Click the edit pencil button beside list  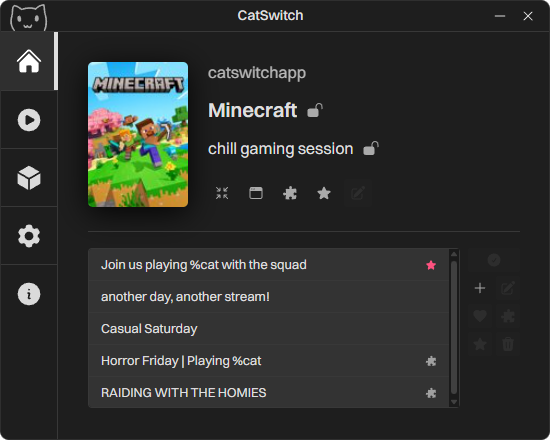click(x=508, y=288)
